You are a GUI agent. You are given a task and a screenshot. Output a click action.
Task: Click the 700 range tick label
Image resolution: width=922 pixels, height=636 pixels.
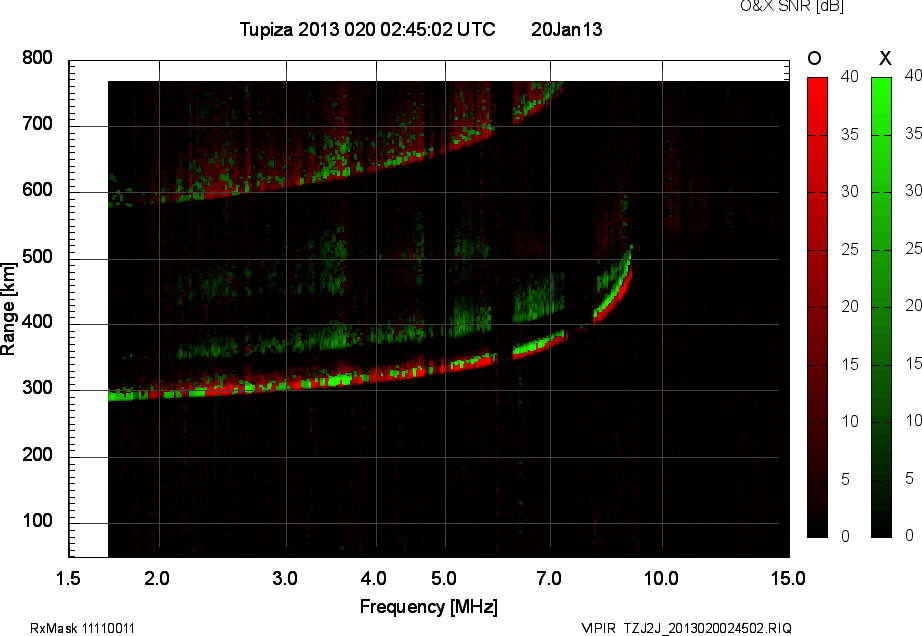pos(37,123)
